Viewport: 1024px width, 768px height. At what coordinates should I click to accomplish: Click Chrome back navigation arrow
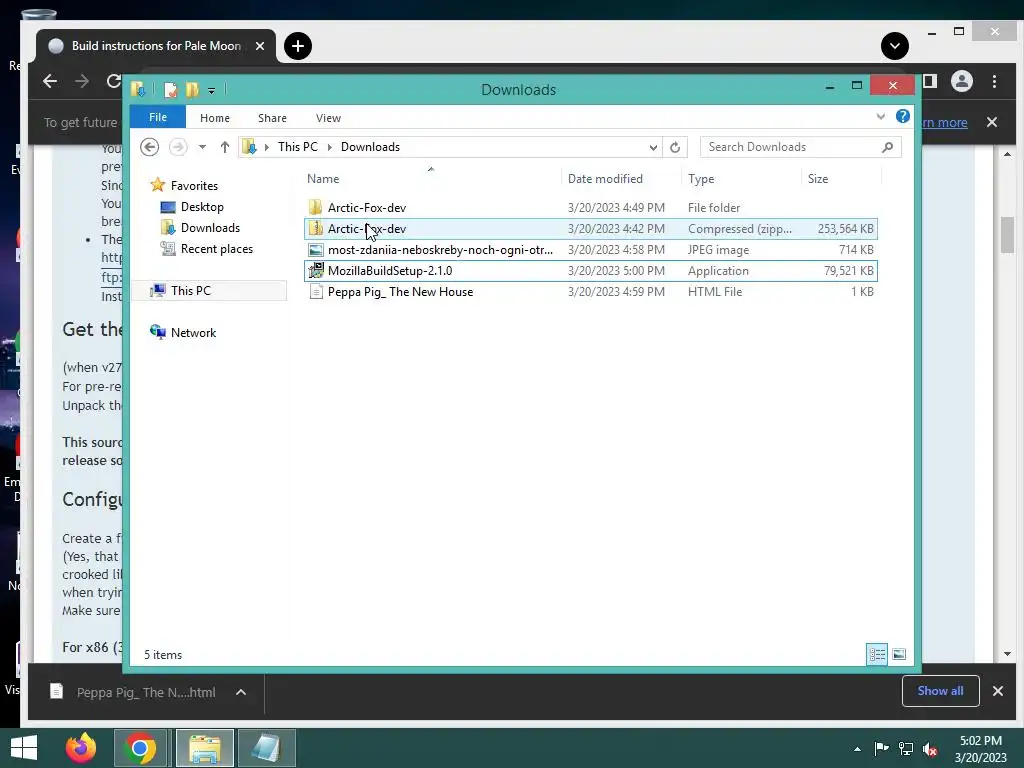(x=50, y=81)
